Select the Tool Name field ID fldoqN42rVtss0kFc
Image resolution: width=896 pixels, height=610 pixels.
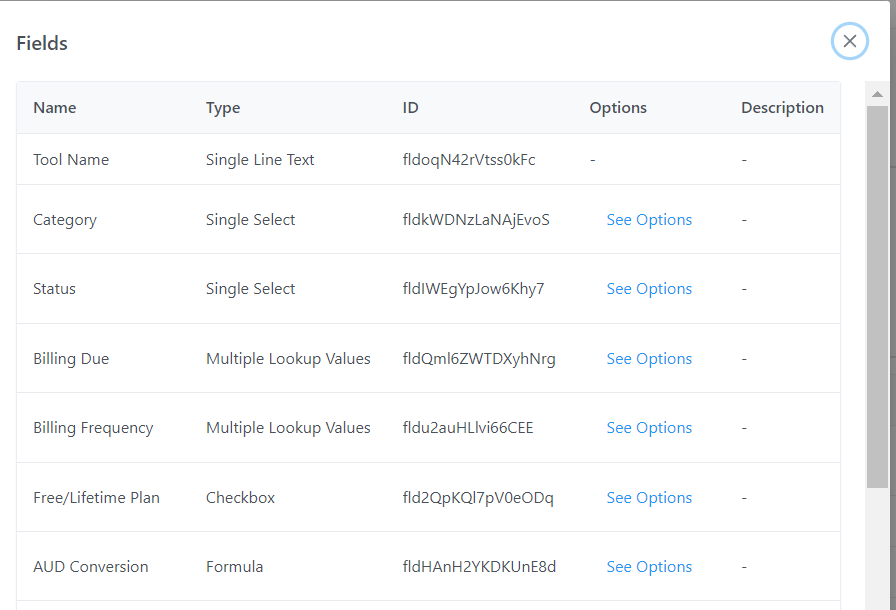[x=469, y=160]
